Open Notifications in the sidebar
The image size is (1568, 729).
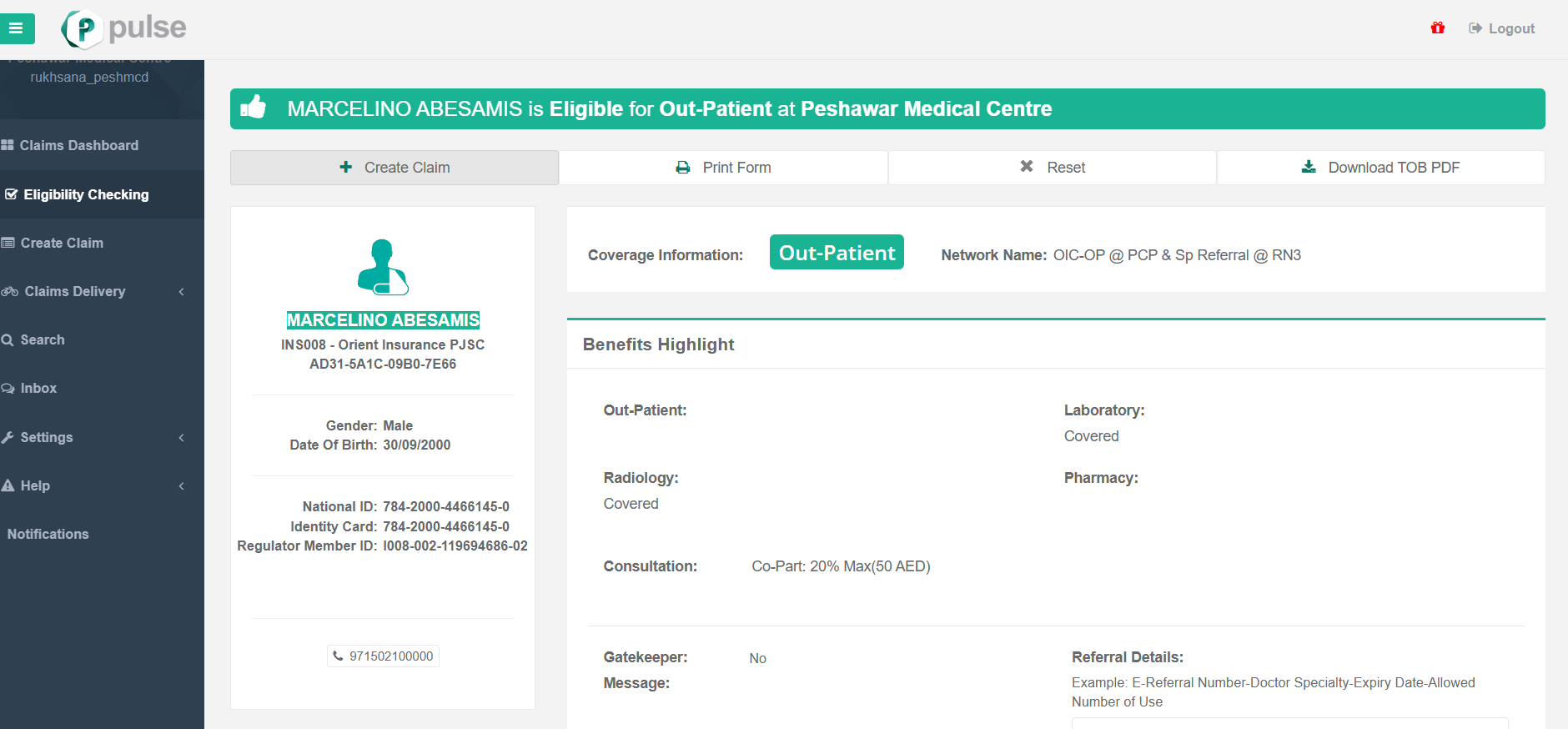pyautogui.click(x=48, y=535)
